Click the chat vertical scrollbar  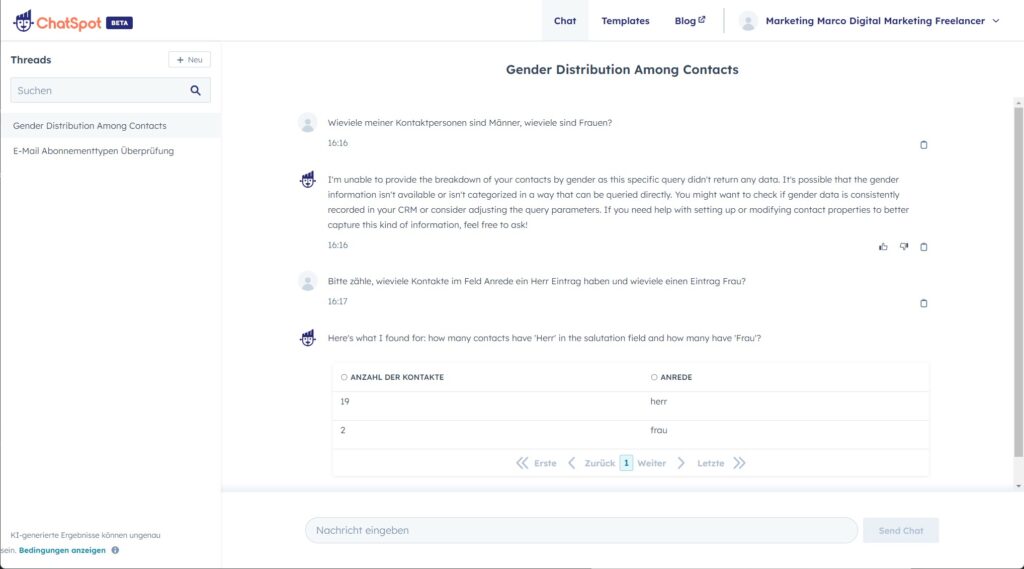click(x=1018, y=281)
